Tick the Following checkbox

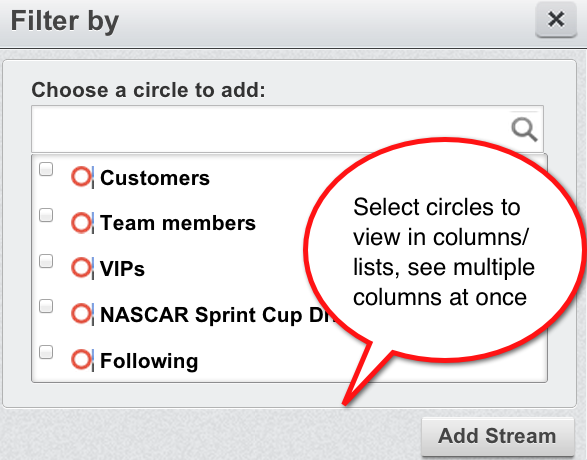point(46,352)
